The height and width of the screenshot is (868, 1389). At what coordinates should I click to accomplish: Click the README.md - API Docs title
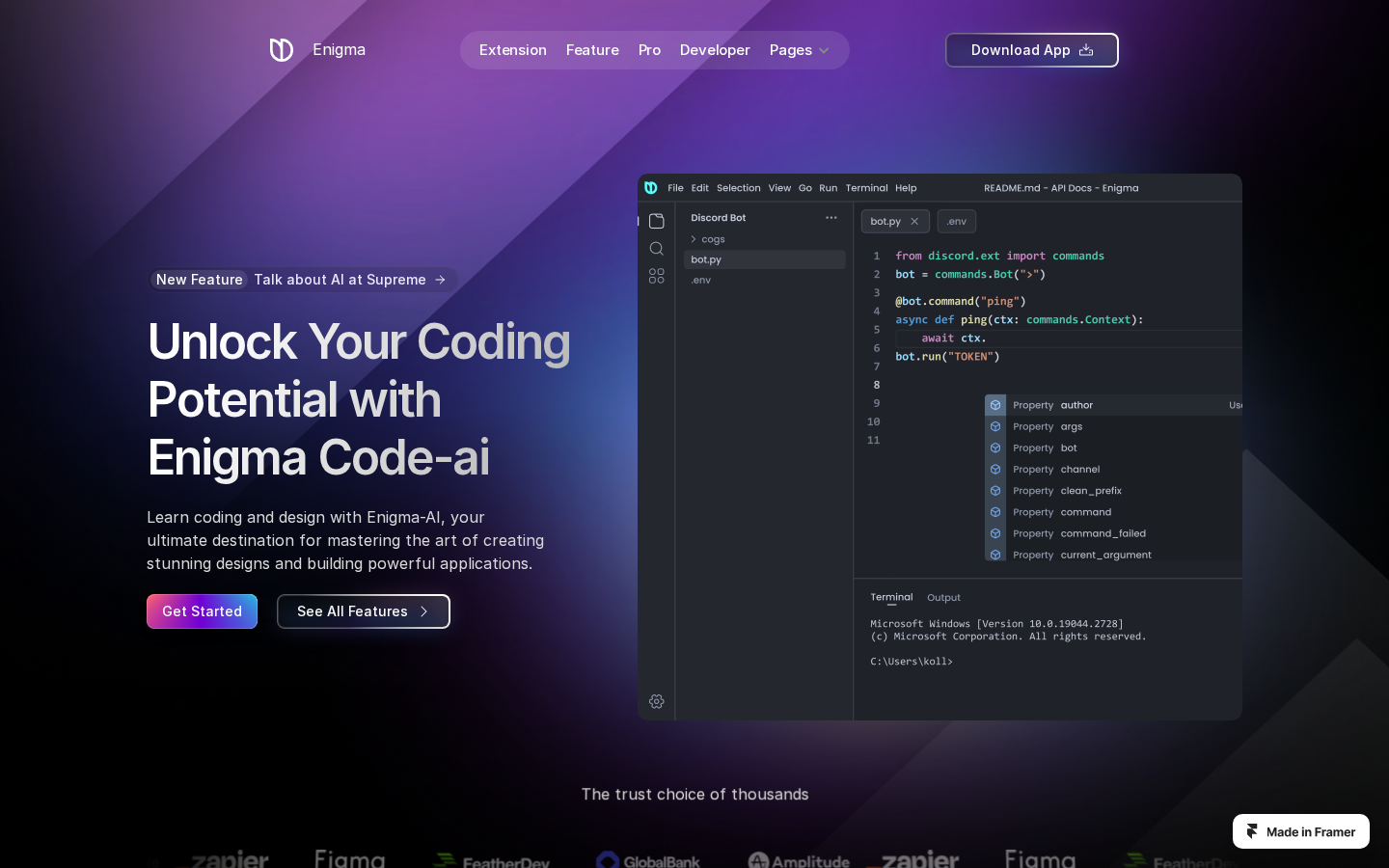[1061, 188]
